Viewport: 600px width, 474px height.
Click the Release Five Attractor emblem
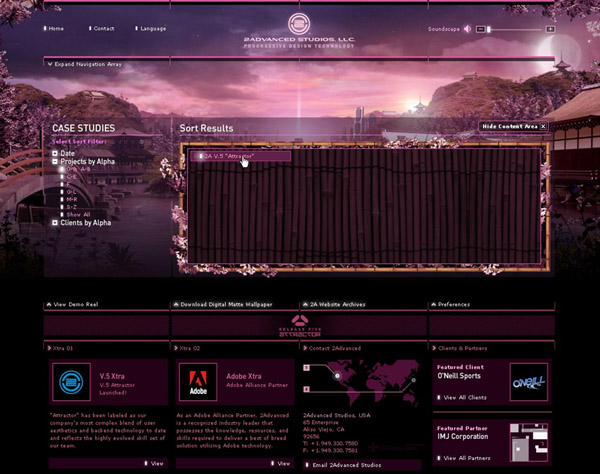pos(300,326)
